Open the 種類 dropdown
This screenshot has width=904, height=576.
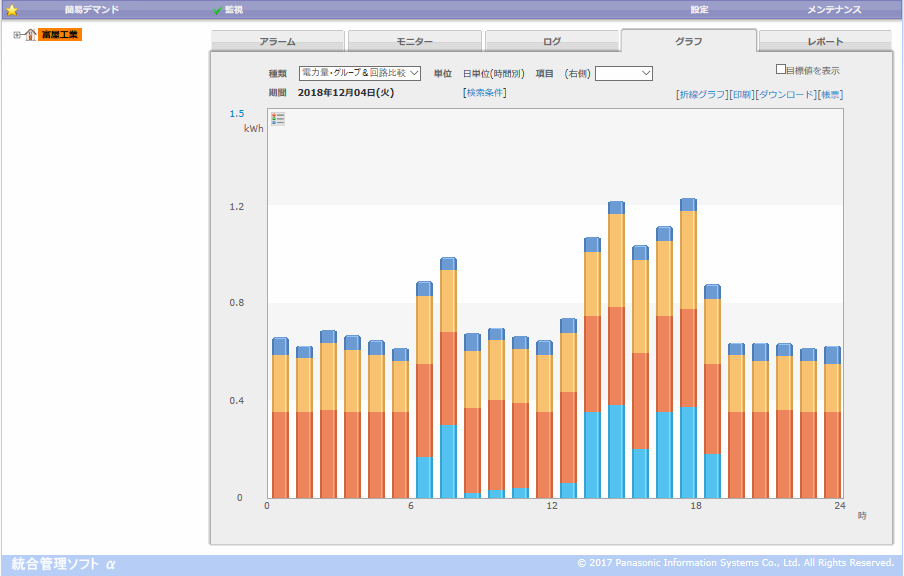pyautogui.click(x=360, y=73)
